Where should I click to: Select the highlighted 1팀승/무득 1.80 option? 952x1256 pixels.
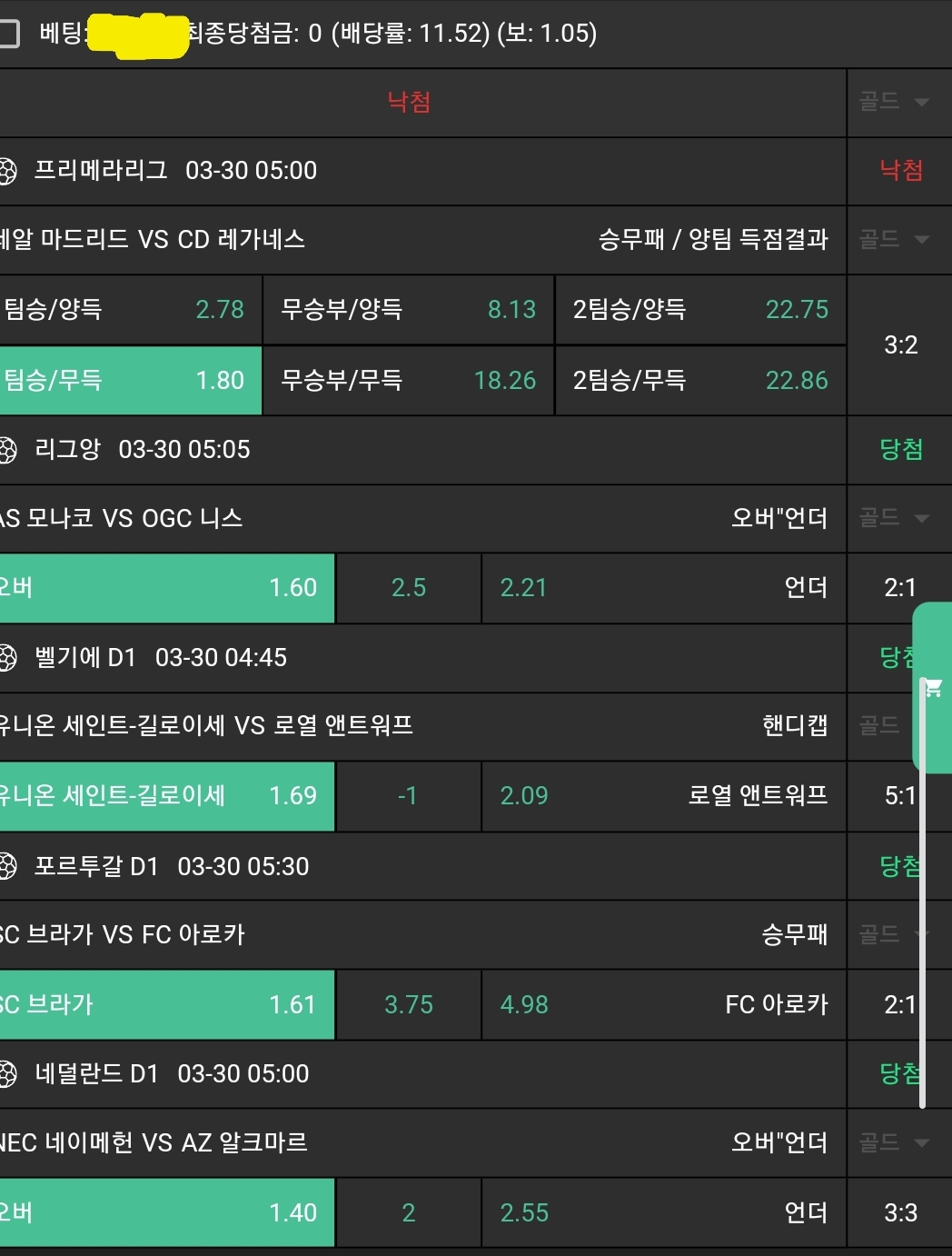click(130, 380)
